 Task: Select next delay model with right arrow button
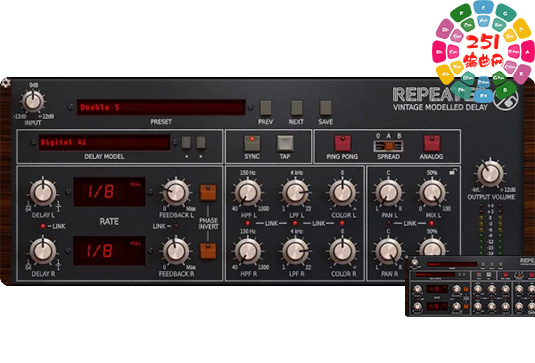point(201,143)
